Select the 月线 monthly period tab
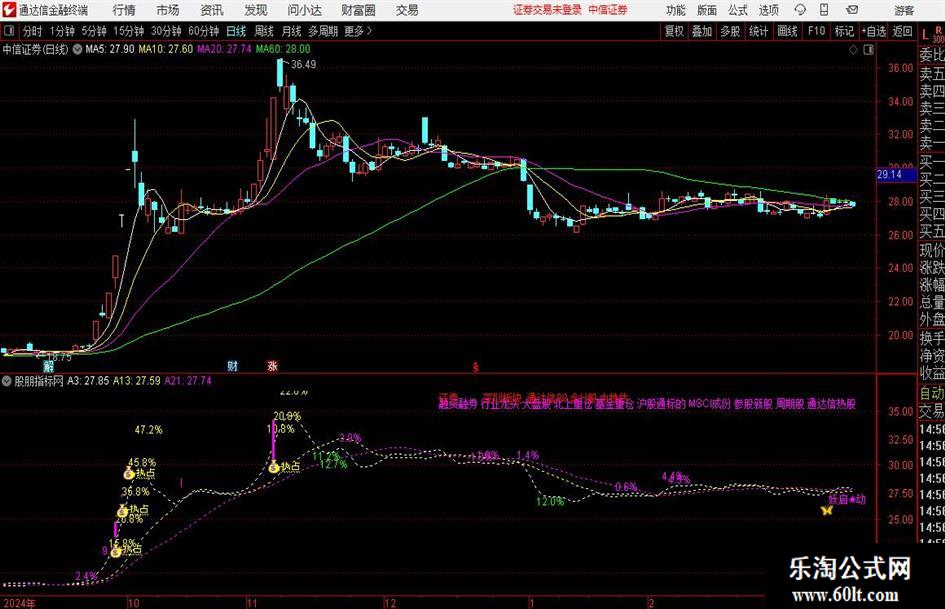 point(291,31)
